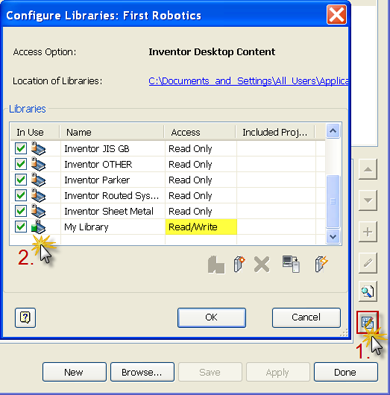Screen dimensions: 390x395
Task: Click the Browse... button
Action: [142, 372]
